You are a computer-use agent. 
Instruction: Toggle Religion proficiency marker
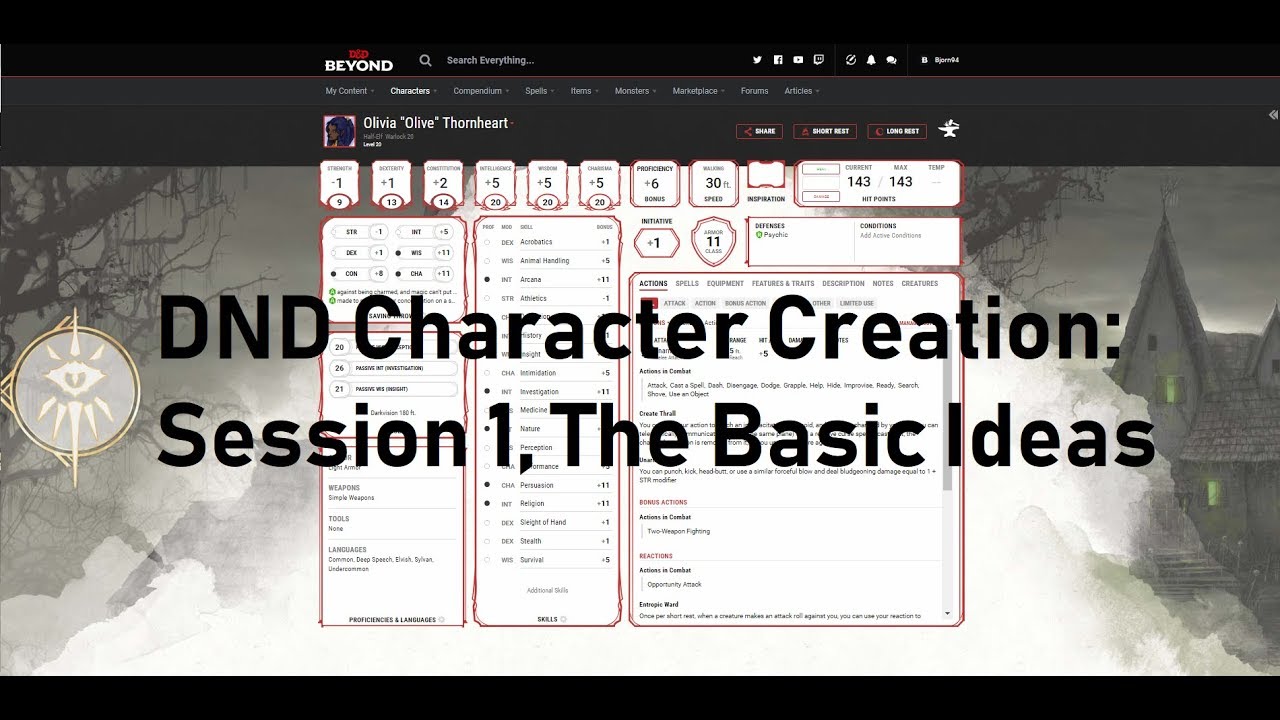pyautogui.click(x=487, y=504)
